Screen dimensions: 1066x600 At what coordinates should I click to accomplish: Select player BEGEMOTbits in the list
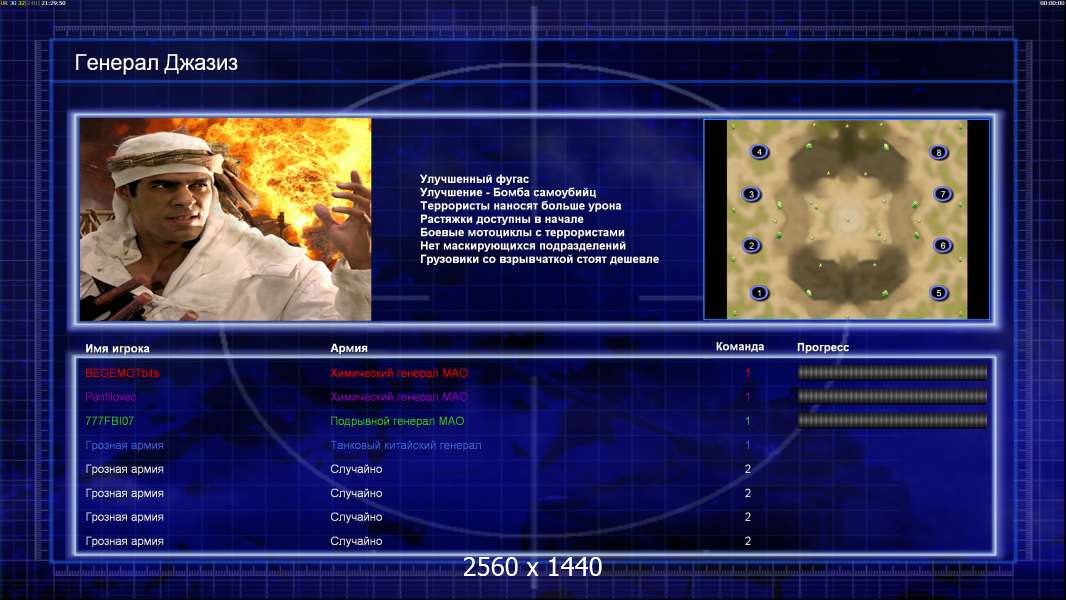click(x=122, y=373)
